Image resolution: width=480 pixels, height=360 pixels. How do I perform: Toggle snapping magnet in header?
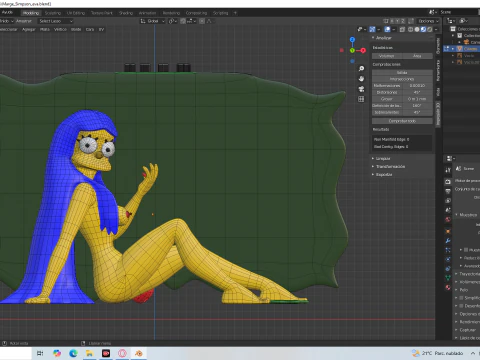183,21
